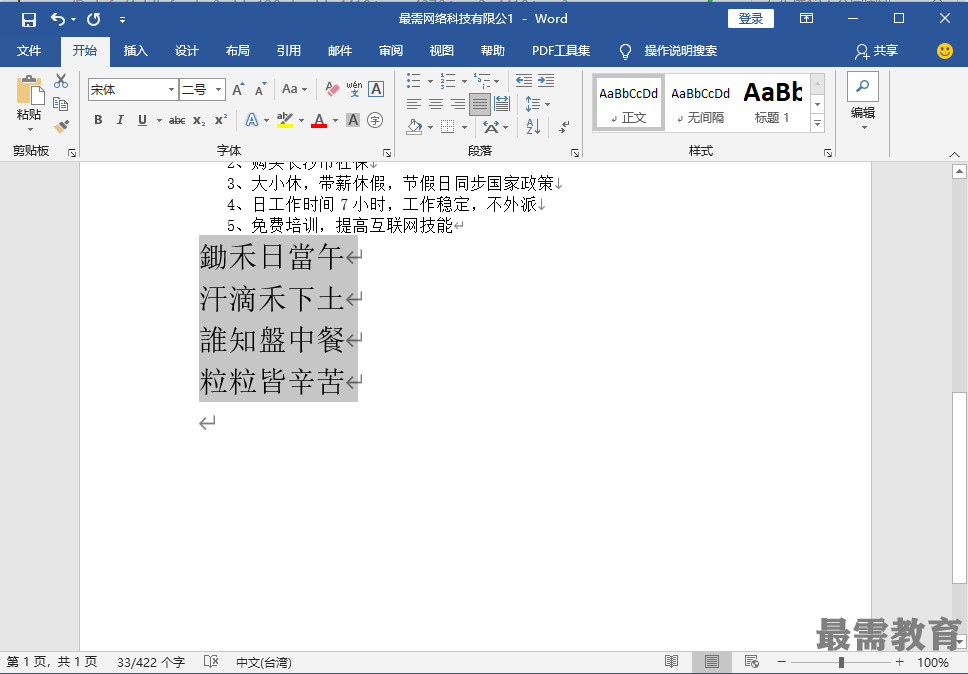Image resolution: width=968 pixels, height=674 pixels.
Task: Click the 中文(台湾) language indicator
Action: click(x=264, y=662)
